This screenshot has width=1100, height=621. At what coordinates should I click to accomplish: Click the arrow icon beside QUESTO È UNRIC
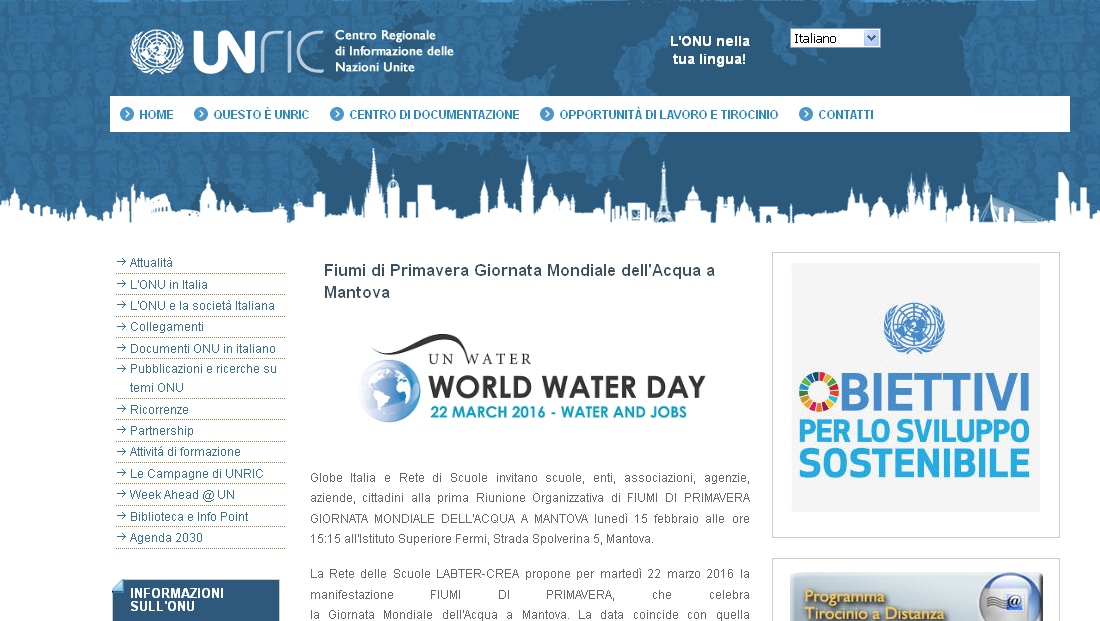(x=201, y=114)
